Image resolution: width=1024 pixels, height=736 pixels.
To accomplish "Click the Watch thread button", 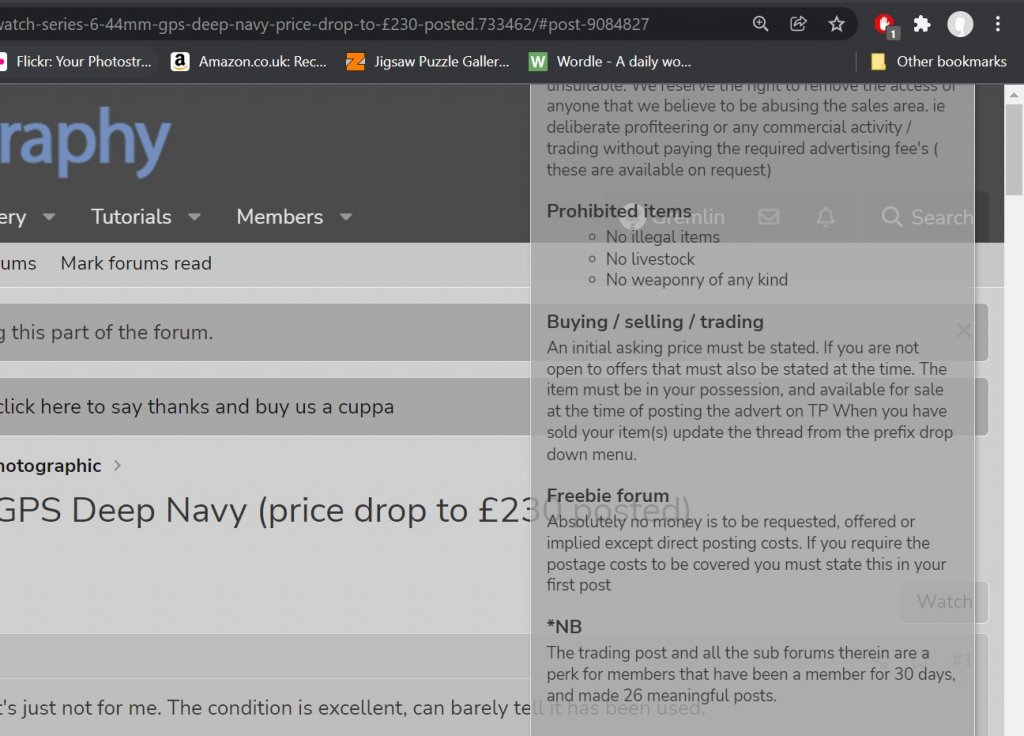I will point(944,601).
